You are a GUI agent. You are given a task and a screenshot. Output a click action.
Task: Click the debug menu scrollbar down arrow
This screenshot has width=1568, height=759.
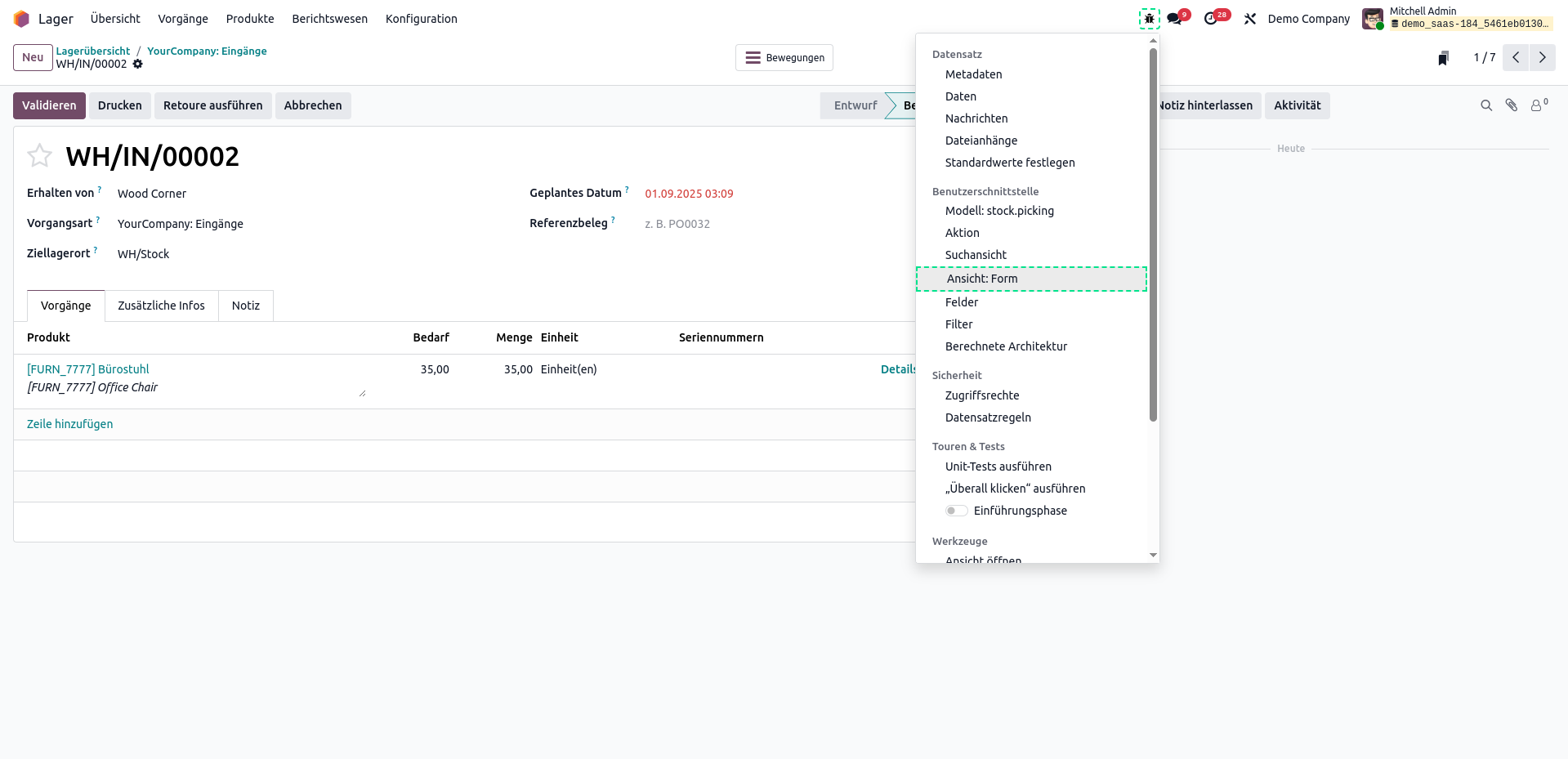[x=1153, y=555]
